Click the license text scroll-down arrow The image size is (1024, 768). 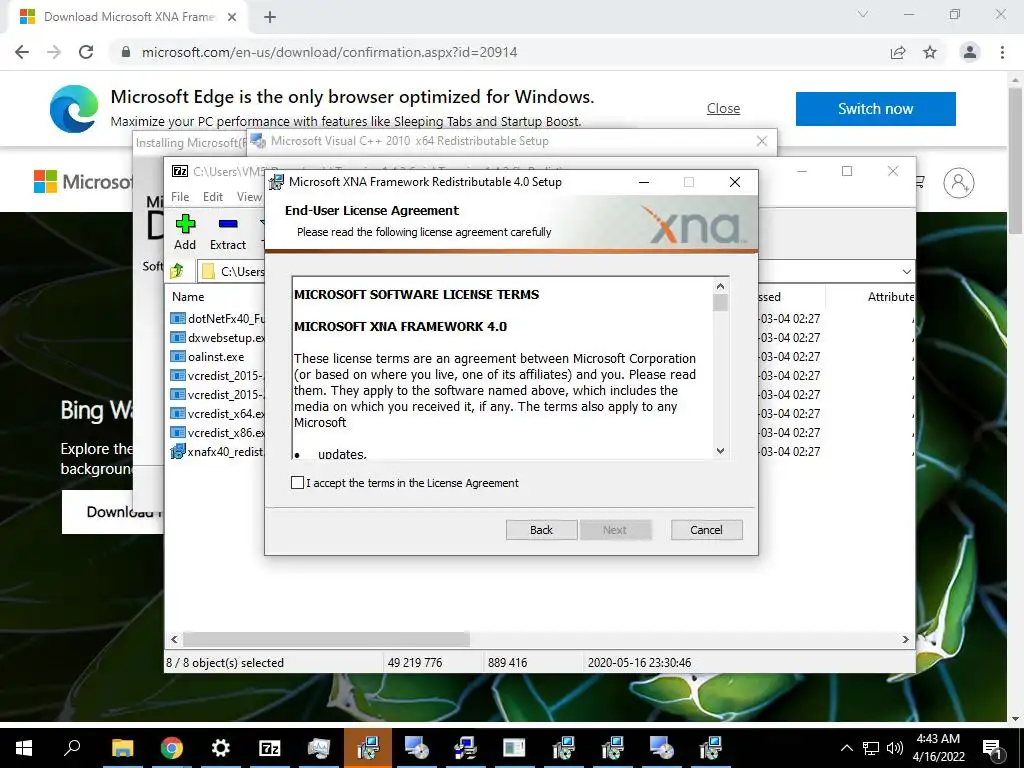[720, 451]
